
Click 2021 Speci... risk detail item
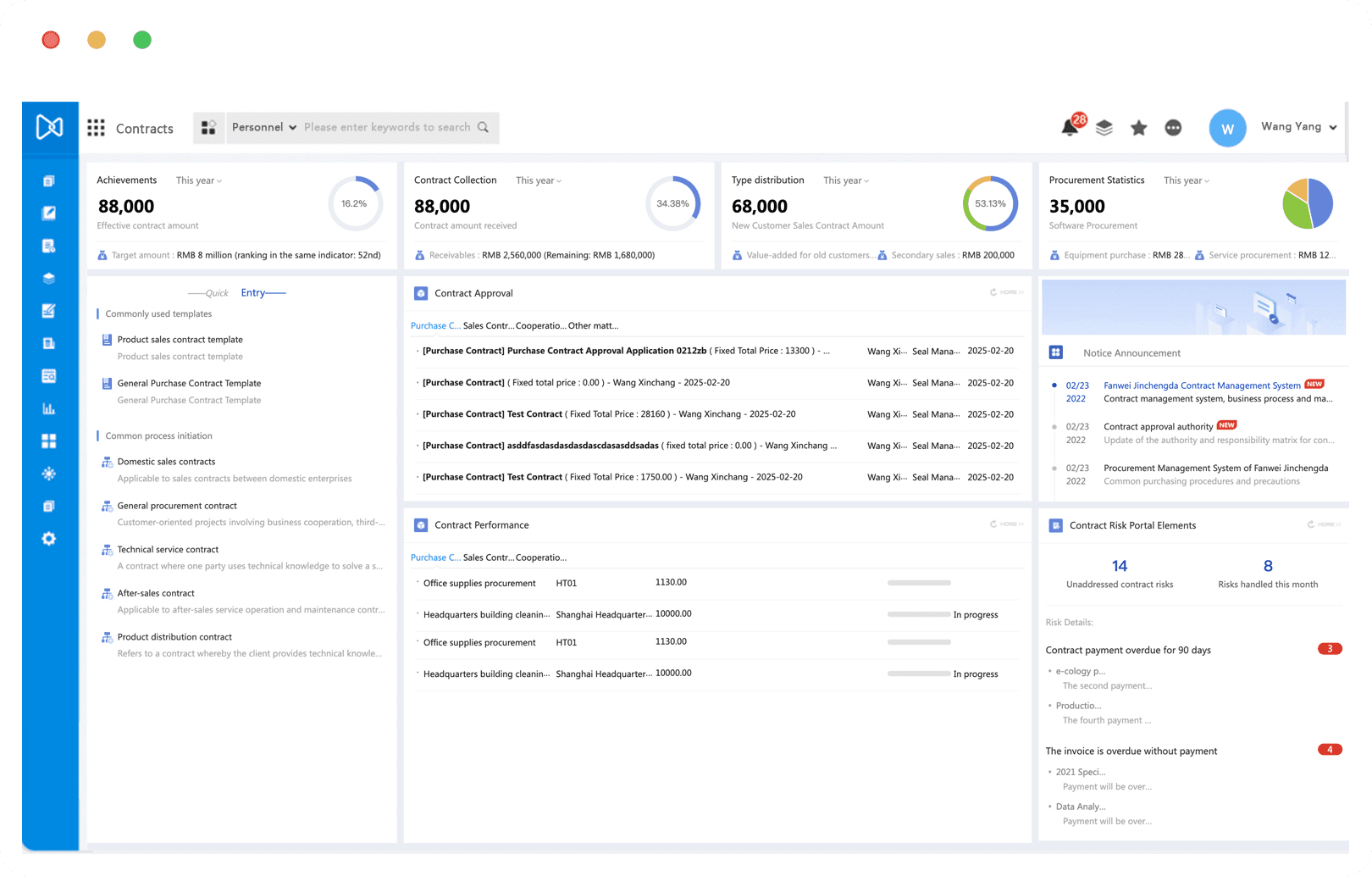1080,772
